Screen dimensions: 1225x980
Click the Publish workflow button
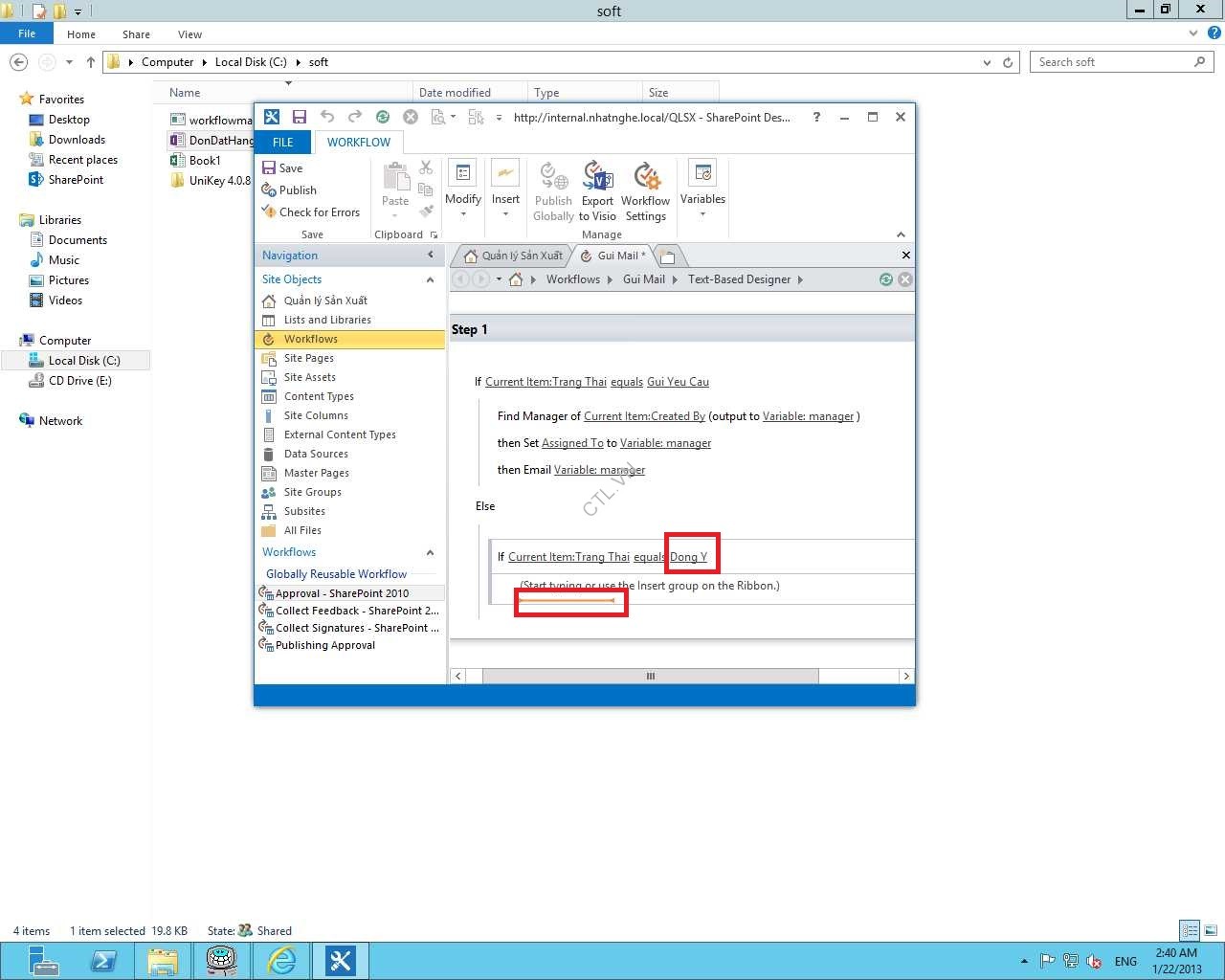pos(289,190)
